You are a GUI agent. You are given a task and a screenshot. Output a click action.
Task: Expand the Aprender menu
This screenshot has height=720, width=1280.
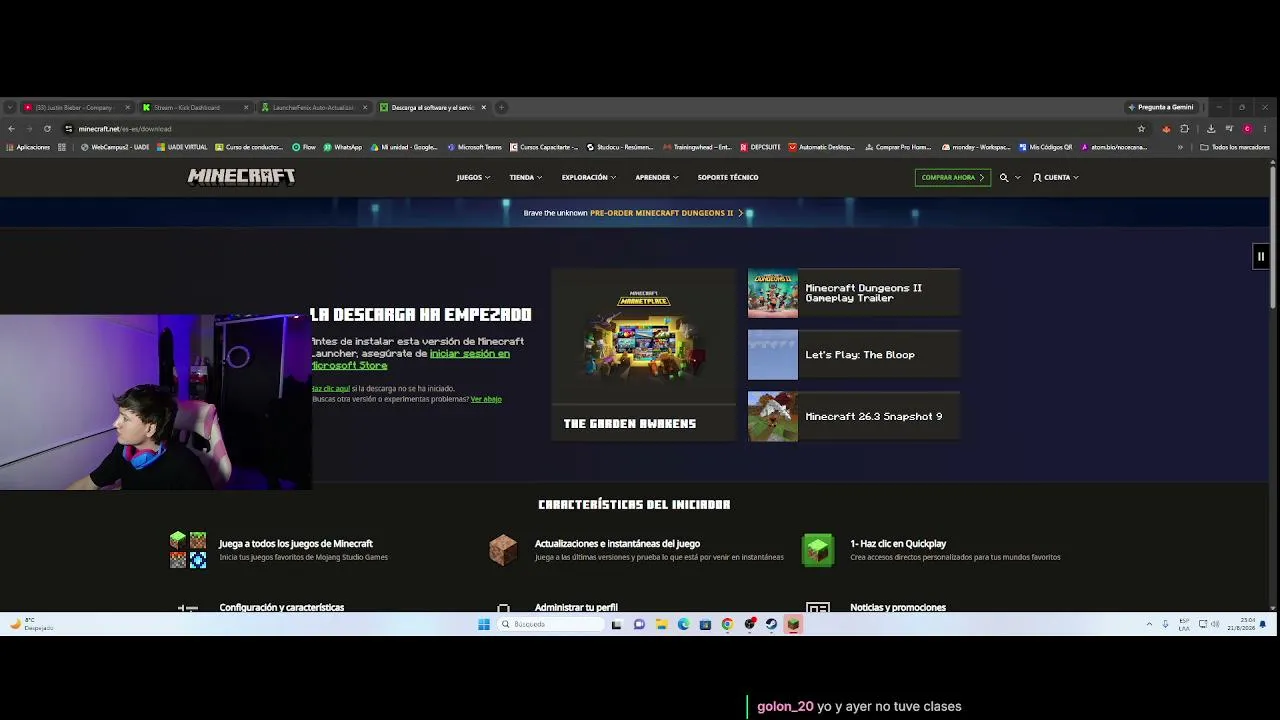tap(656, 177)
